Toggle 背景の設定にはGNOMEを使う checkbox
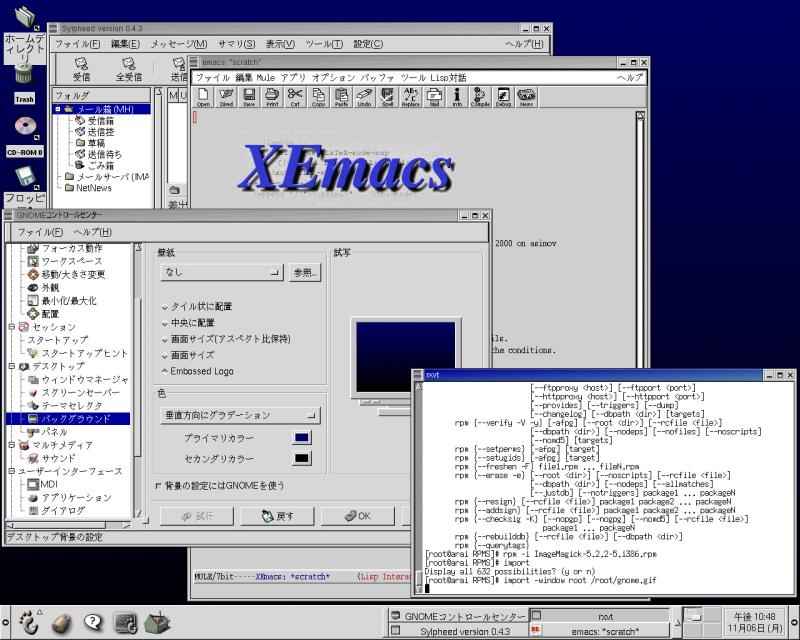800x640 pixels. tap(158, 486)
